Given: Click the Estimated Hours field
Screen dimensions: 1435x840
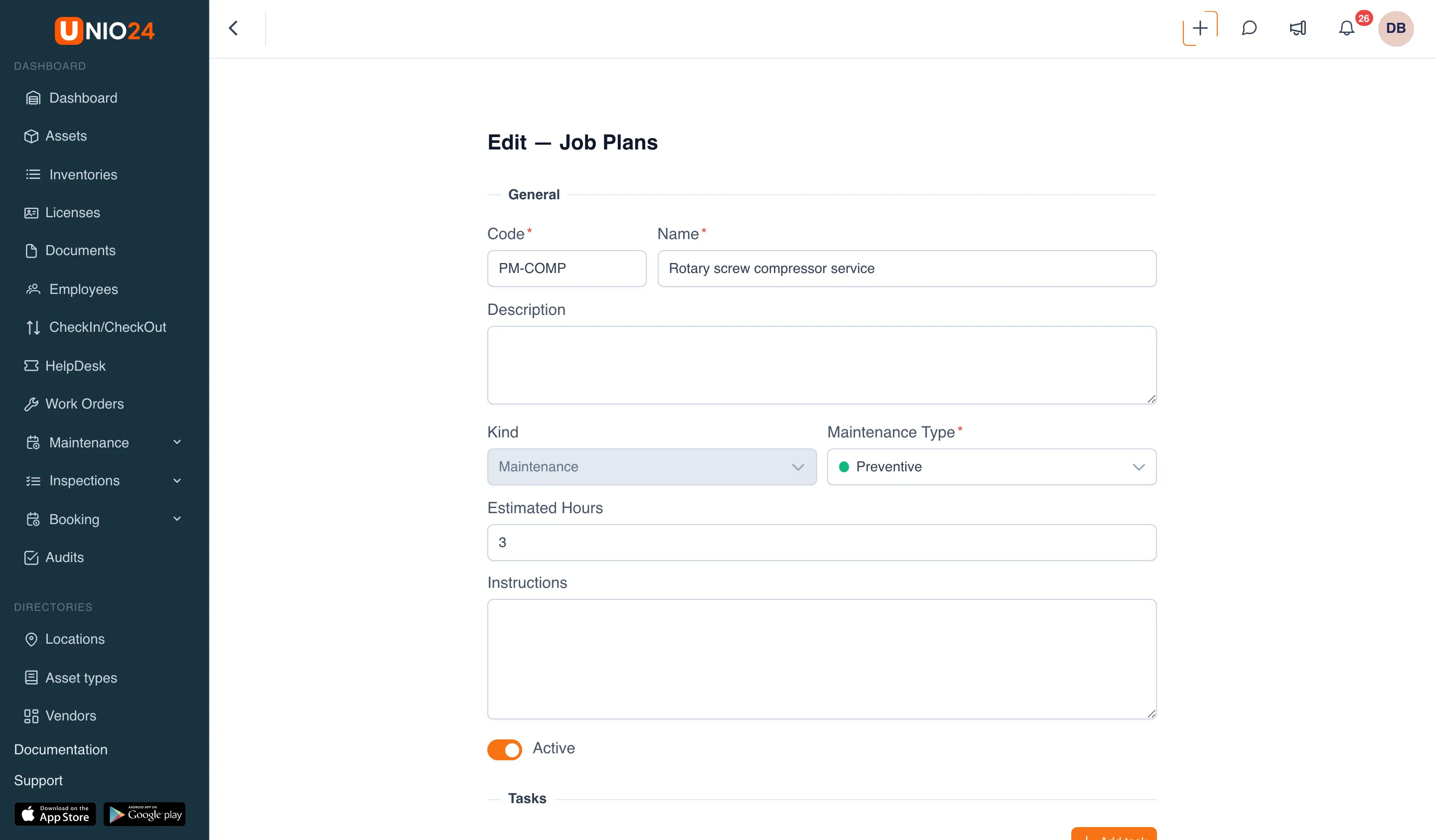Looking at the screenshot, I should point(822,542).
